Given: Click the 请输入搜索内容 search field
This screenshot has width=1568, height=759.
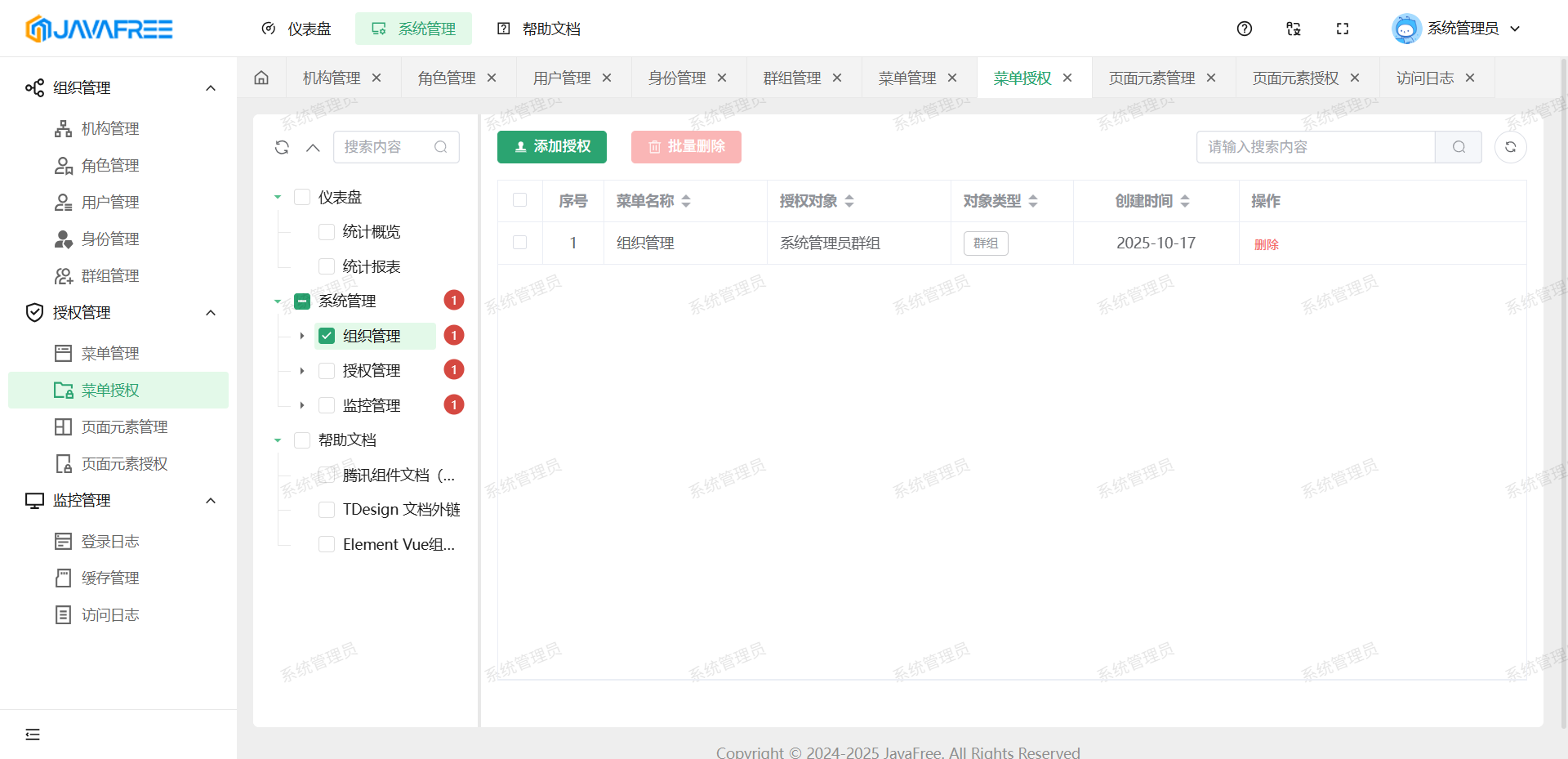Looking at the screenshot, I should click(1315, 147).
